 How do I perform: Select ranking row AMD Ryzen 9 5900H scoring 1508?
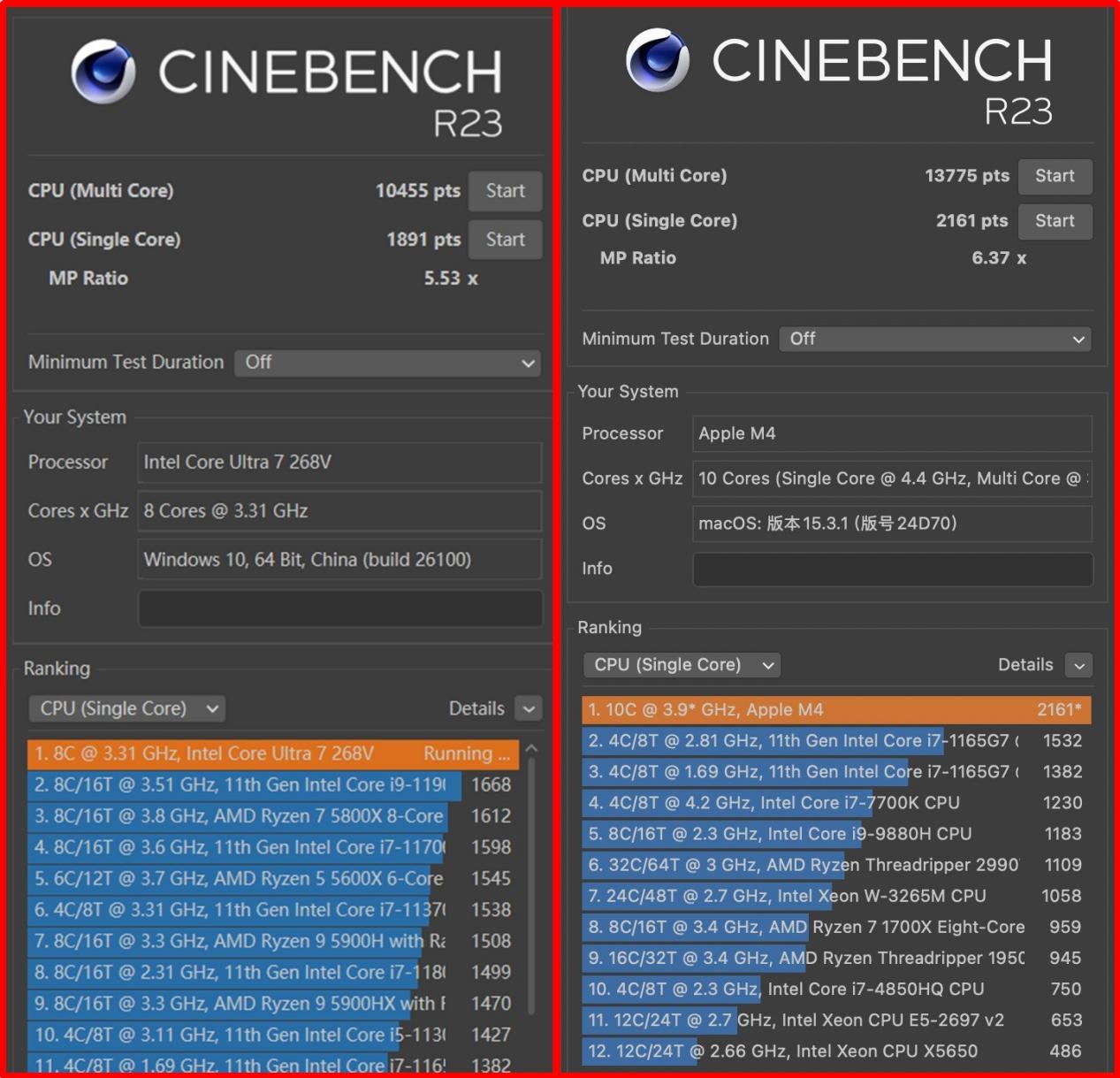click(273, 941)
